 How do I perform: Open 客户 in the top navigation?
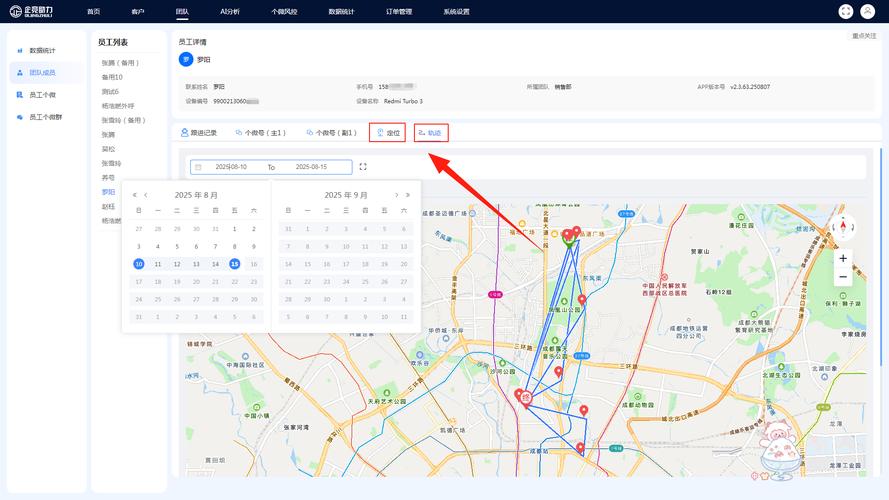pos(138,11)
